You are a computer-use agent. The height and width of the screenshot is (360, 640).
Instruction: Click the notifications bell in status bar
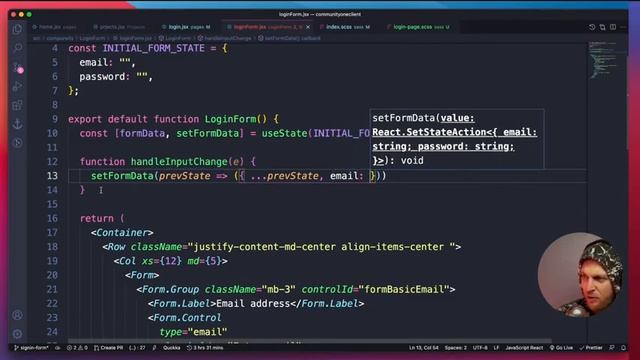(623, 348)
